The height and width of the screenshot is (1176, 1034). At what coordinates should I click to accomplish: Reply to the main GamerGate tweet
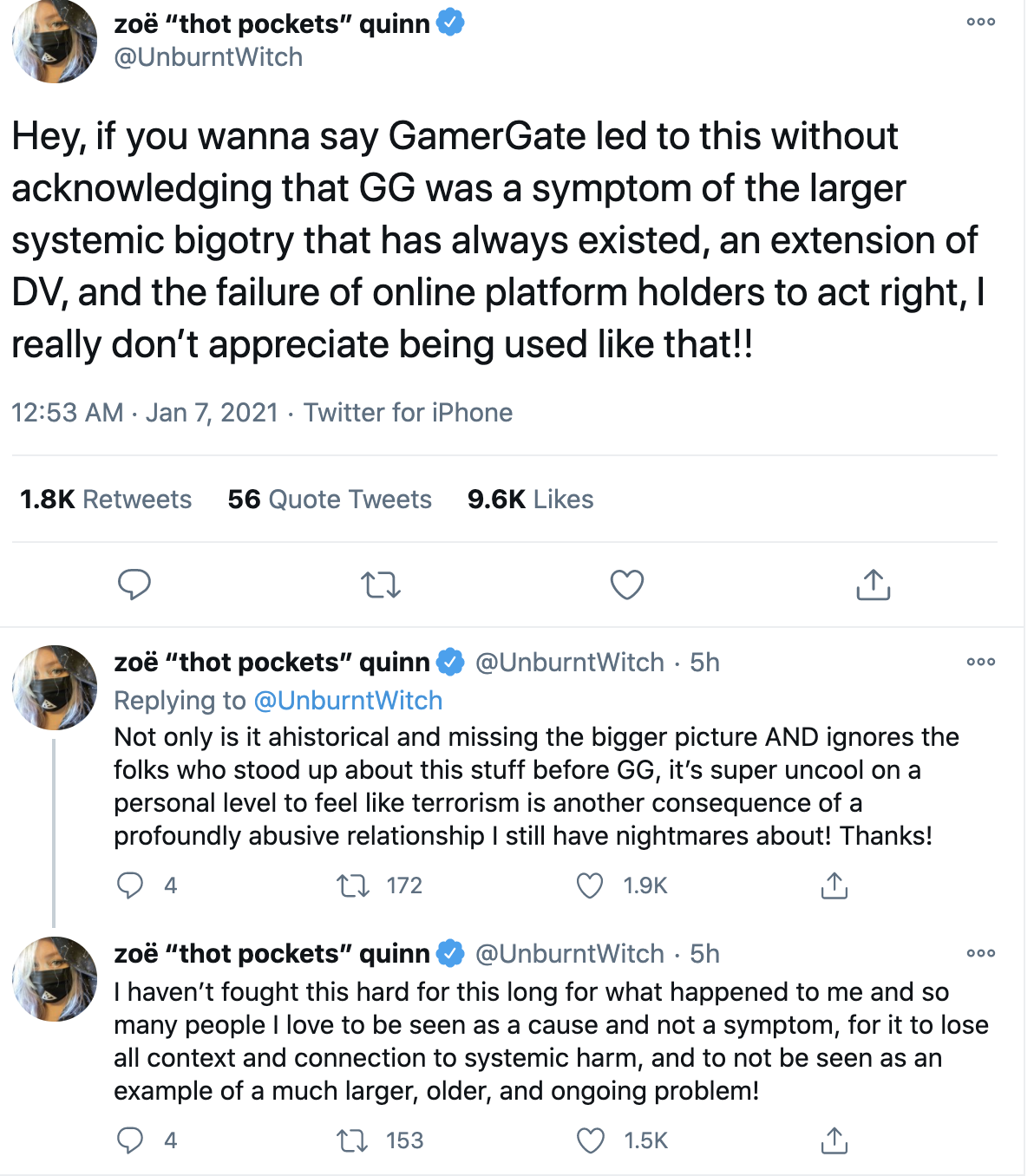(x=134, y=585)
